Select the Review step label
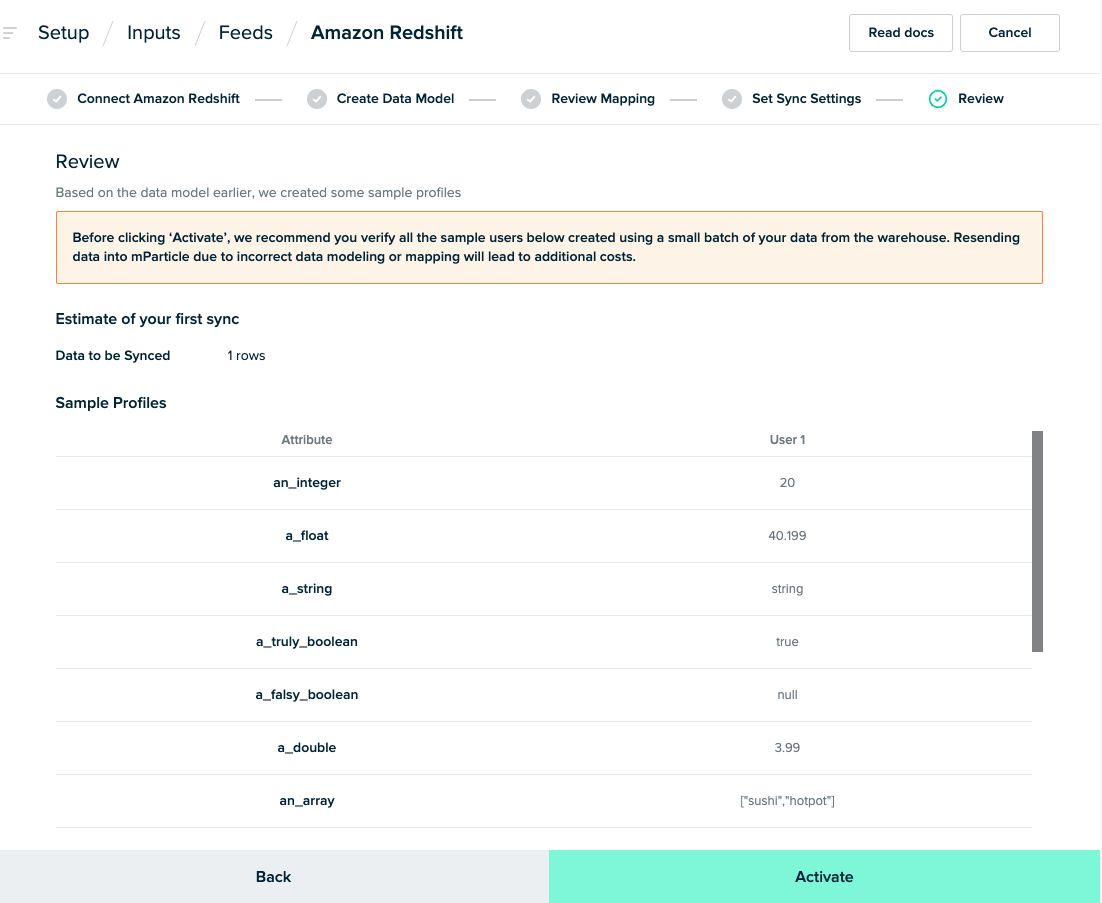 click(980, 99)
